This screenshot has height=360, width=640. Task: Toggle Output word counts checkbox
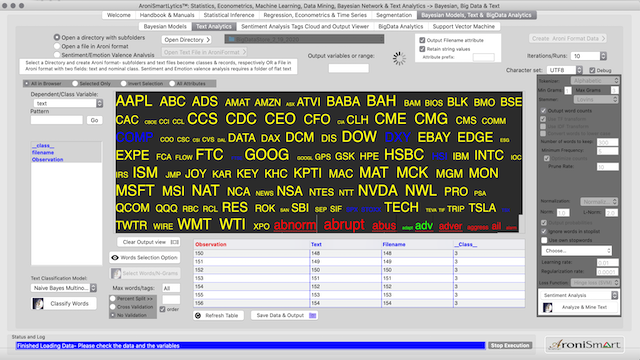[543, 111]
